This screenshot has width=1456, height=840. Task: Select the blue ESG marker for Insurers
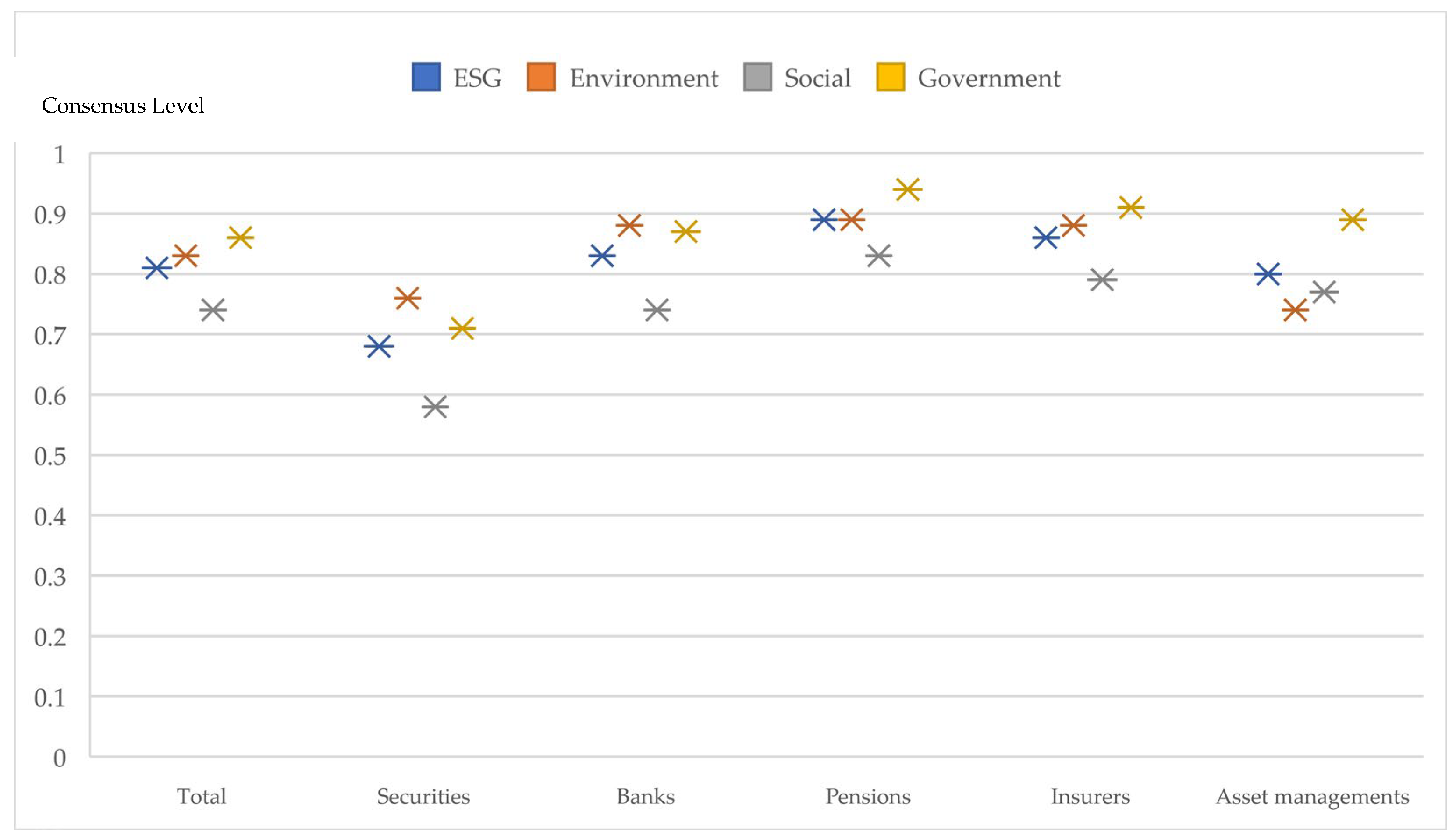coord(1045,237)
